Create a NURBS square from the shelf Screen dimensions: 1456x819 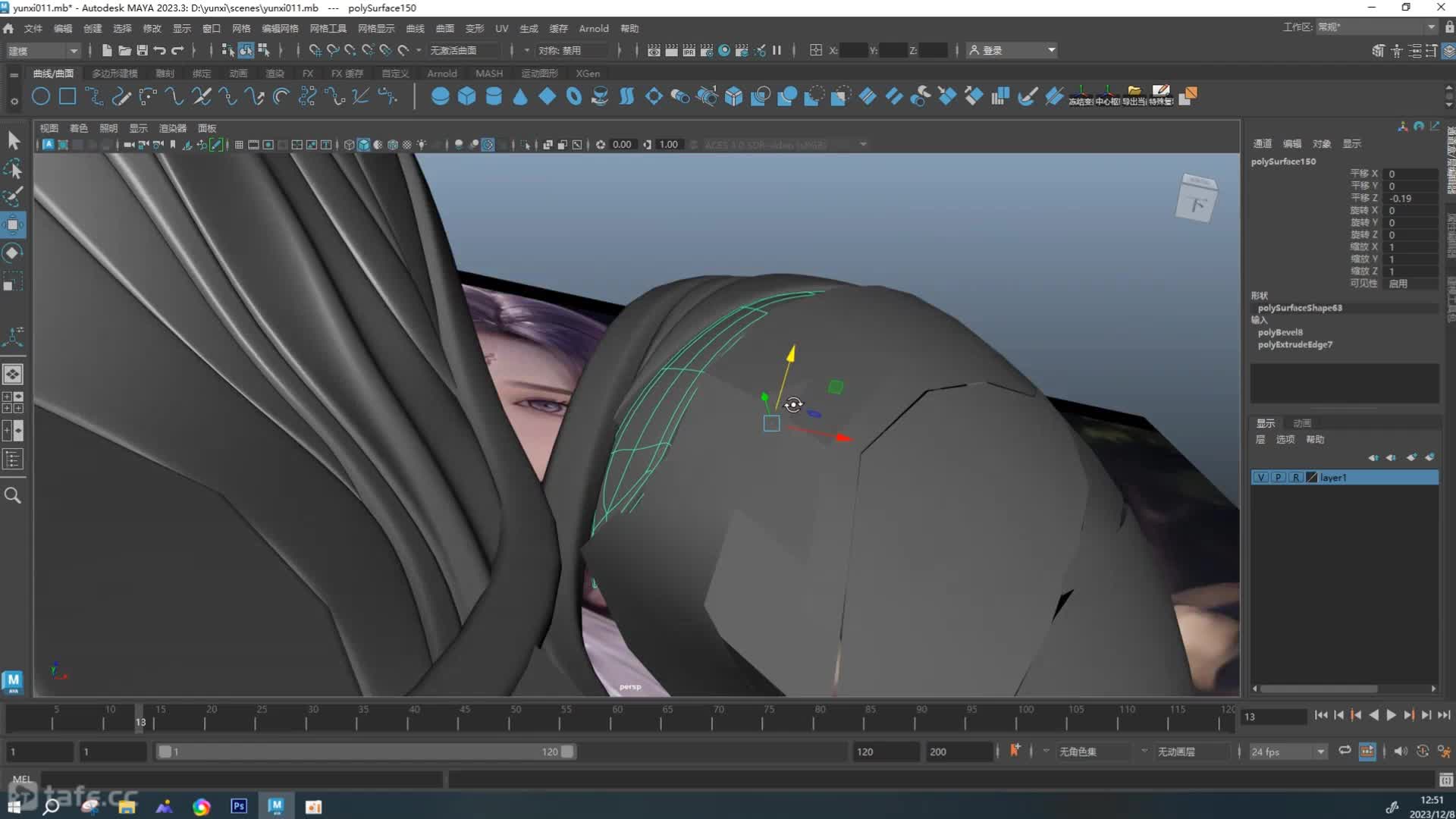click(67, 96)
